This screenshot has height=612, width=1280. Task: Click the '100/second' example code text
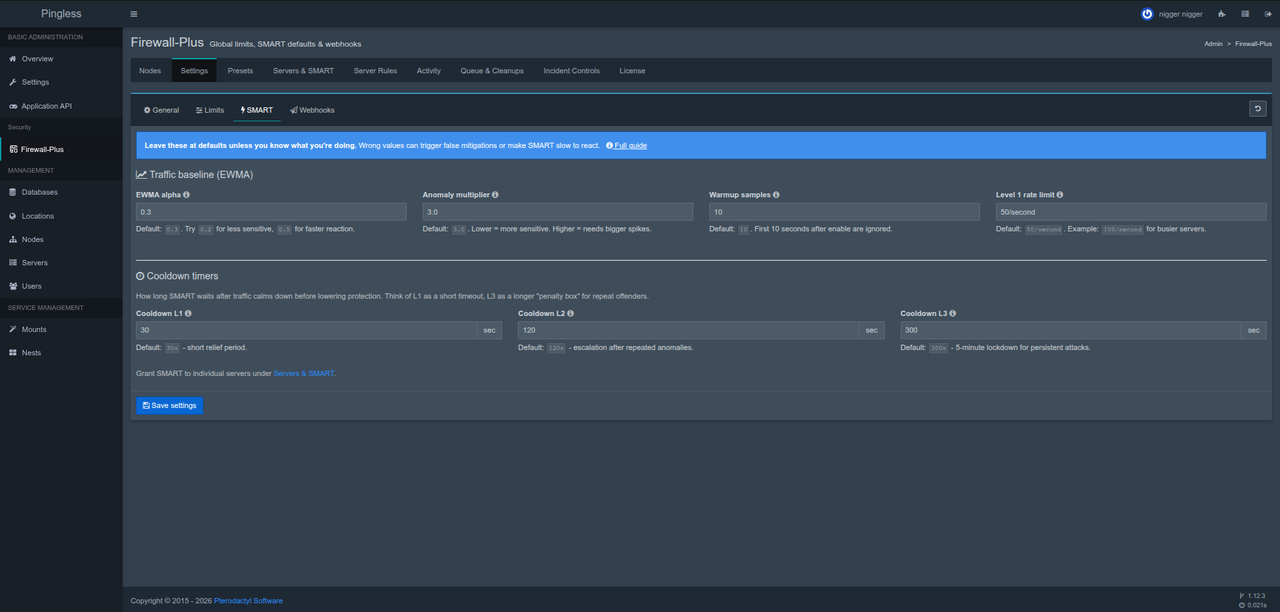click(x=1123, y=229)
